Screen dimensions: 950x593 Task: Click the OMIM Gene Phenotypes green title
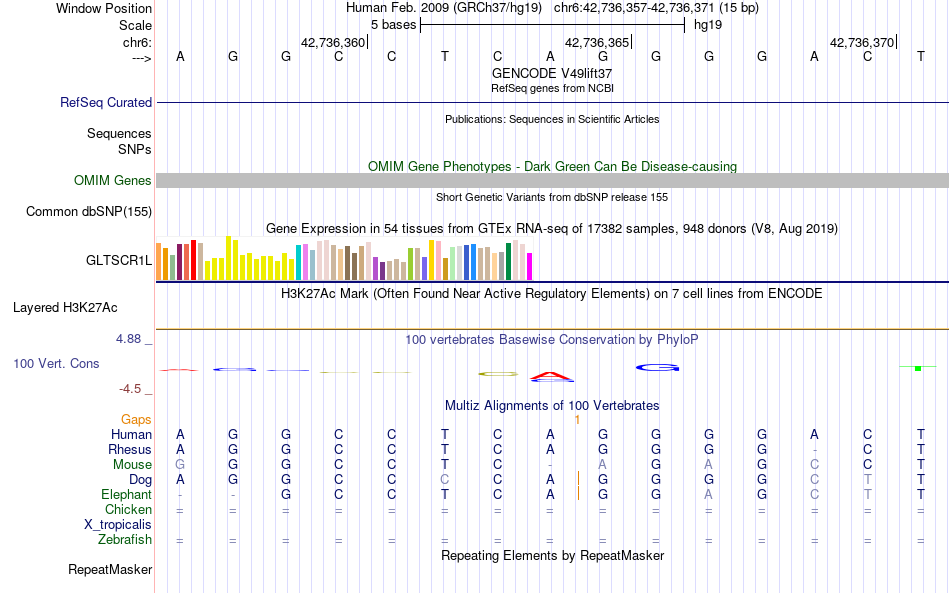click(x=552, y=167)
